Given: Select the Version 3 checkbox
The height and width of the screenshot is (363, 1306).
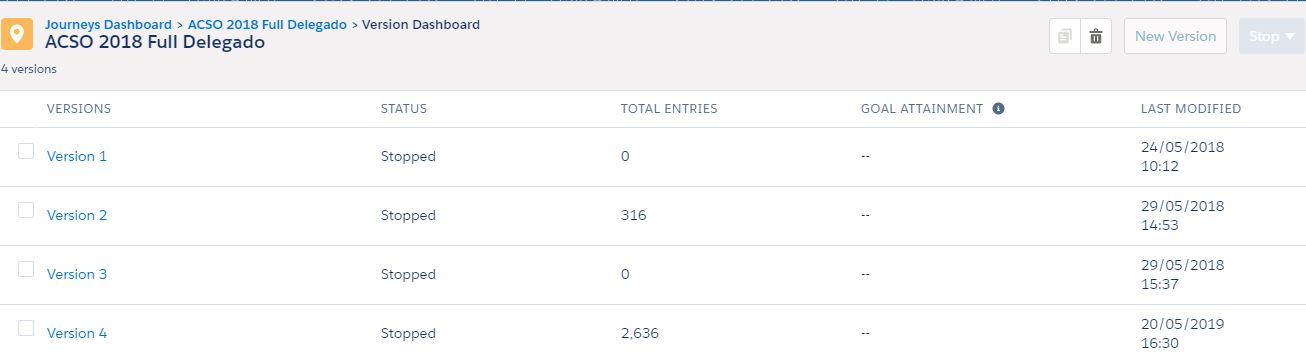Looking at the screenshot, I should 26,269.
